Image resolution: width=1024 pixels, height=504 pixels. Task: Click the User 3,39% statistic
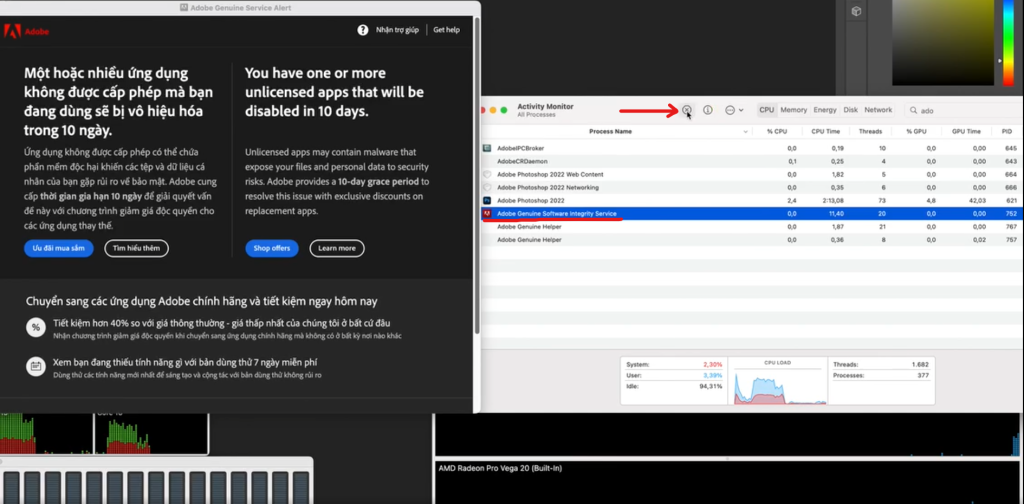pyautogui.click(x=674, y=375)
